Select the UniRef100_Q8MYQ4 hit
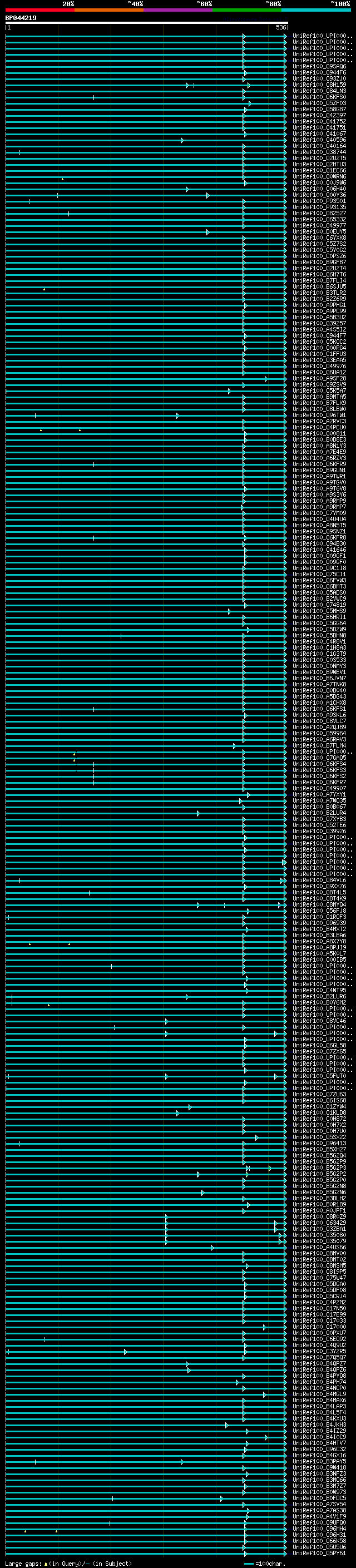Image resolution: width=356 pixels, height=1568 pixels. click(x=319, y=904)
